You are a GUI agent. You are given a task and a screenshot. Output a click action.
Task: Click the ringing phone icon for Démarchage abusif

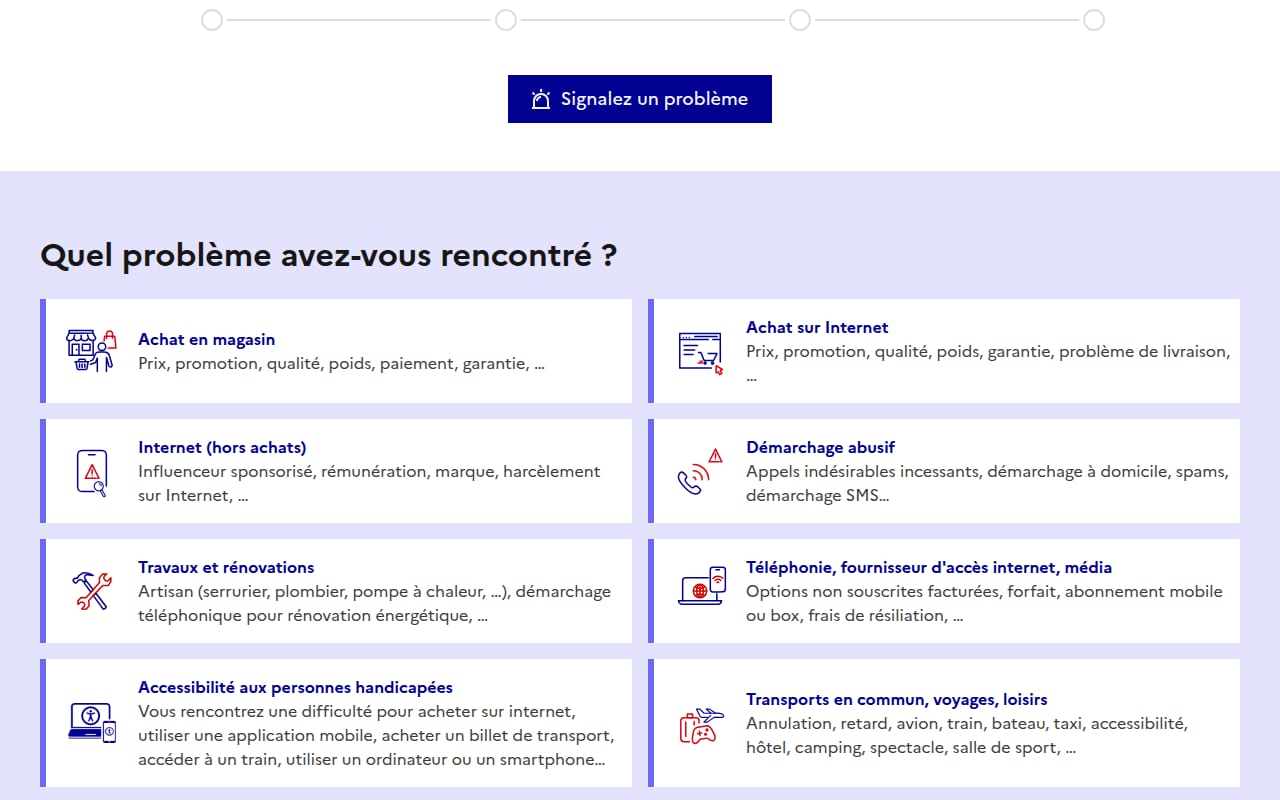(700, 471)
